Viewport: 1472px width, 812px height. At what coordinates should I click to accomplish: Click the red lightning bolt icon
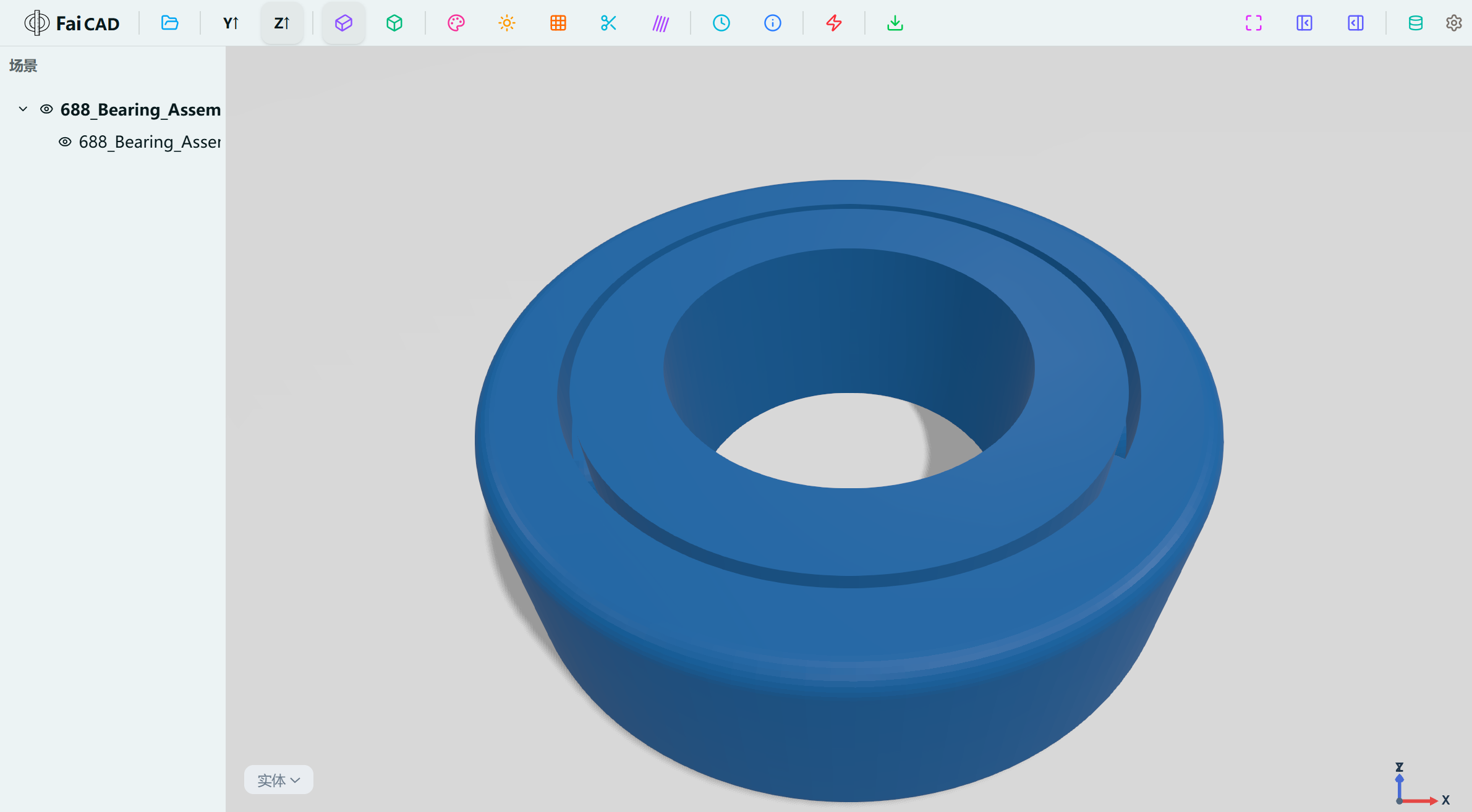click(834, 23)
